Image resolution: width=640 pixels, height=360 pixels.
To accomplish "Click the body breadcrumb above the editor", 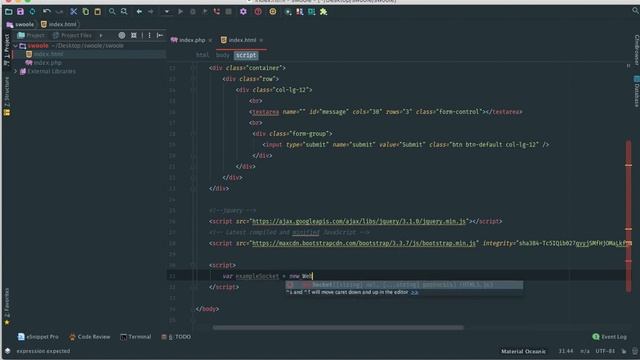I will click(x=223, y=55).
